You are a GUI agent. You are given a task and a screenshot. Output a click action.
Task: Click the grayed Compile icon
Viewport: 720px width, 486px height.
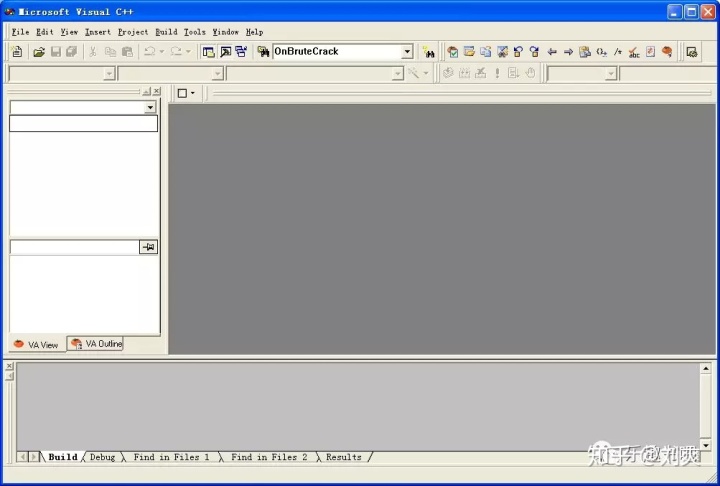pos(448,73)
